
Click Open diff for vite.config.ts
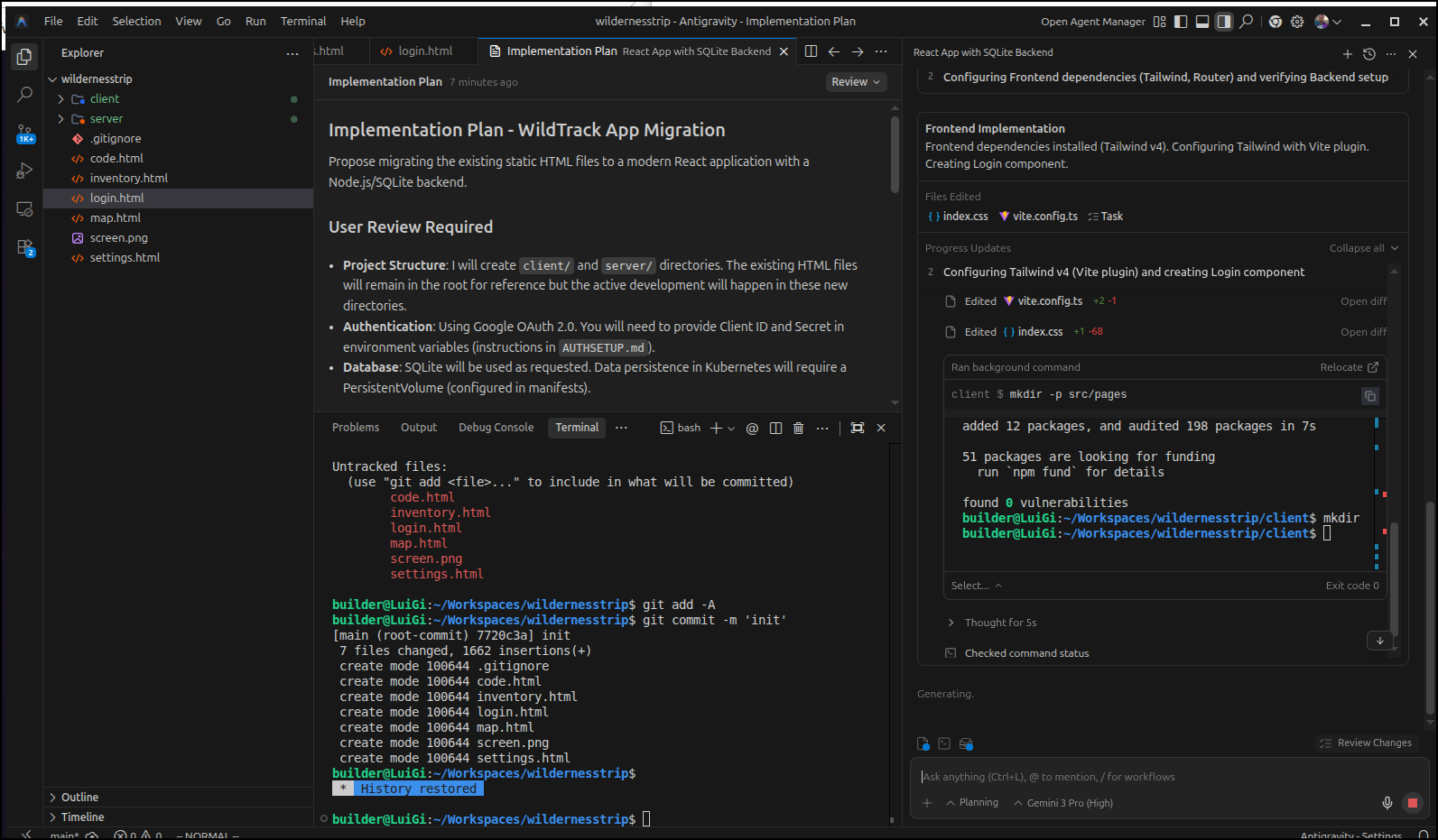1363,301
